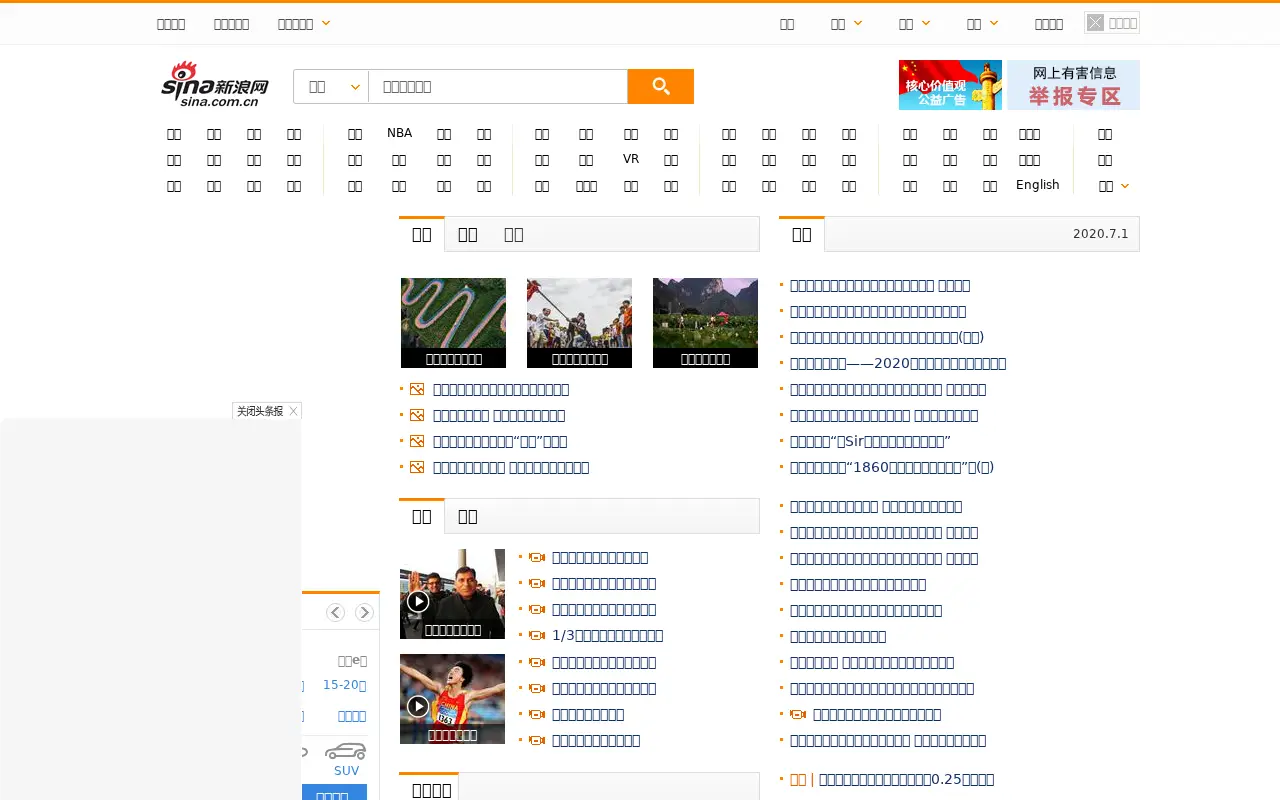Click inside the search text field
Screen dimensions: 1280x800
coord(498,86)
